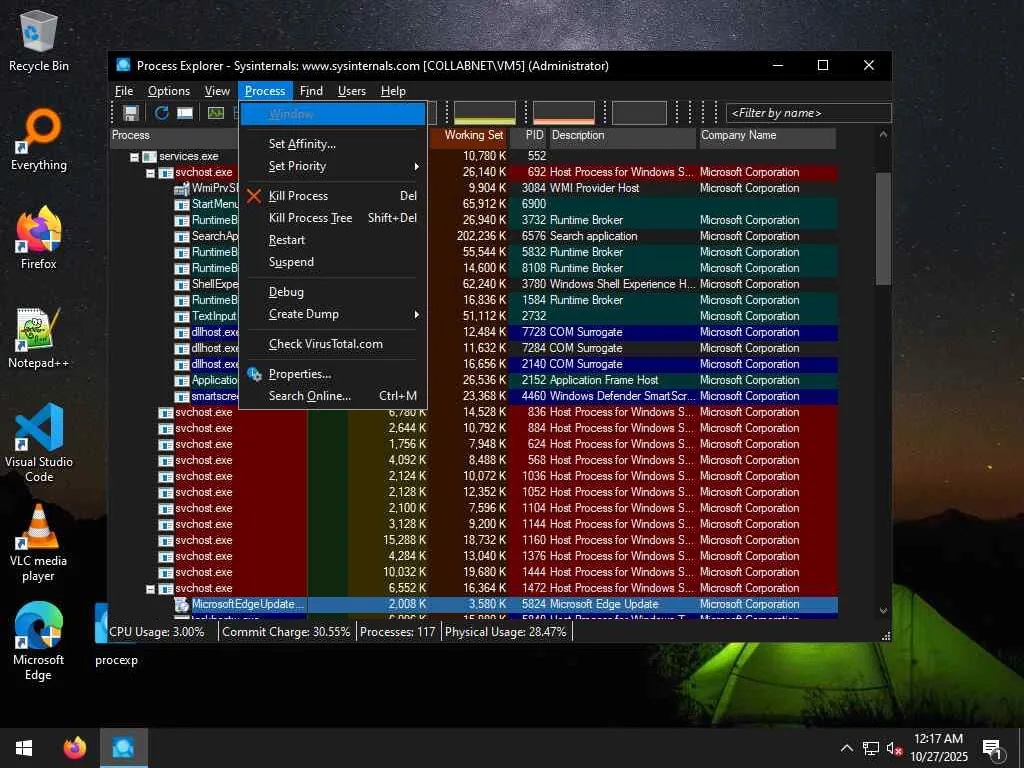The image size is (1024, 768).
Task: Click the Filter by name input field
Action: 808,113
